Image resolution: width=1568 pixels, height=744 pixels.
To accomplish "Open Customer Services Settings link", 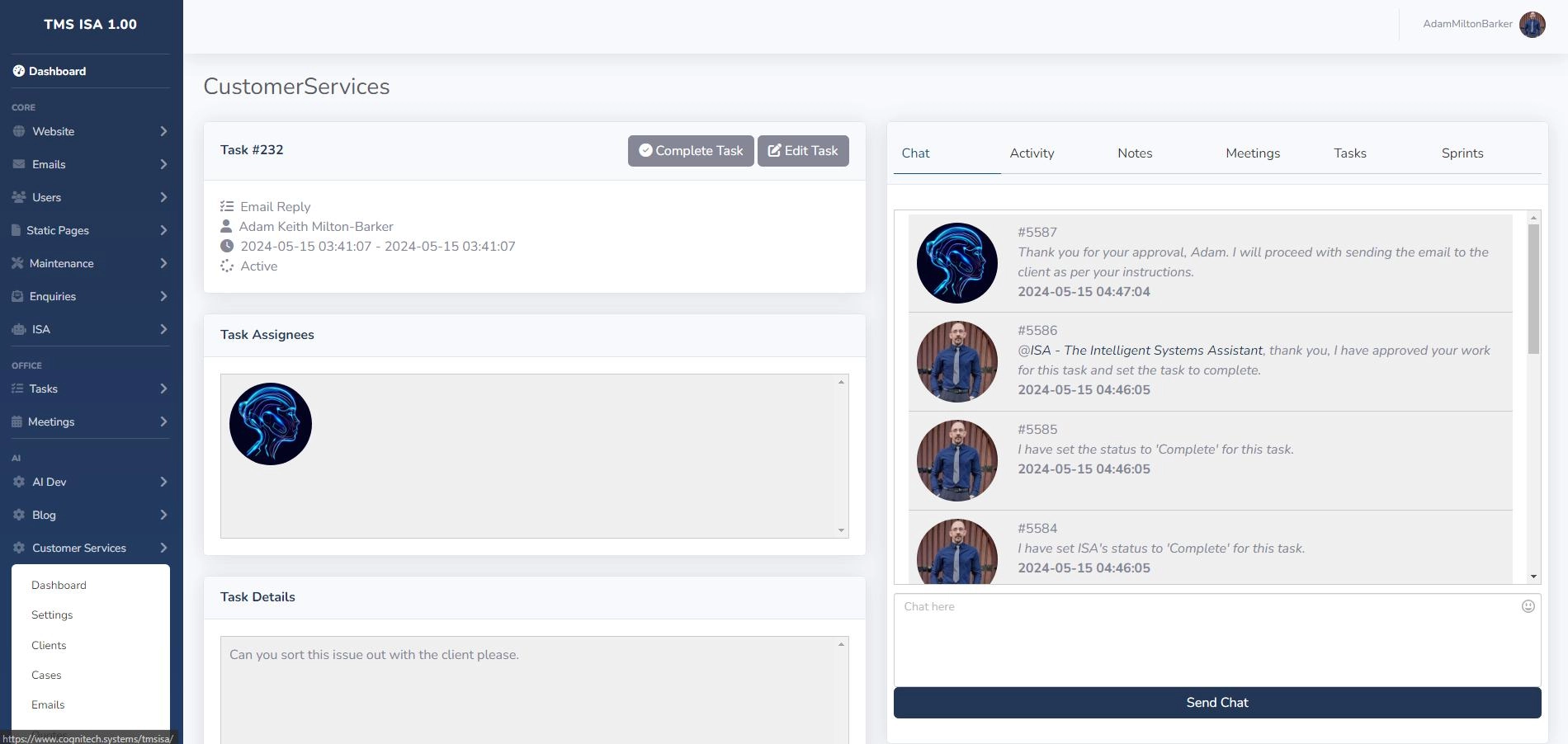I will tap(52, 615).
